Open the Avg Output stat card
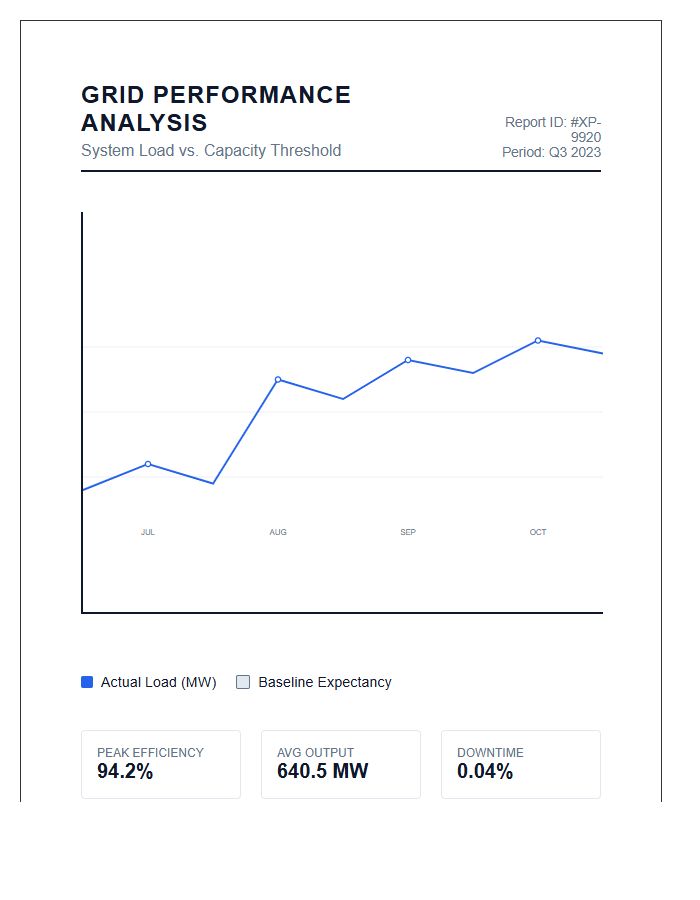The height and width of the screenshot is (900, 700). coord(341,765)
